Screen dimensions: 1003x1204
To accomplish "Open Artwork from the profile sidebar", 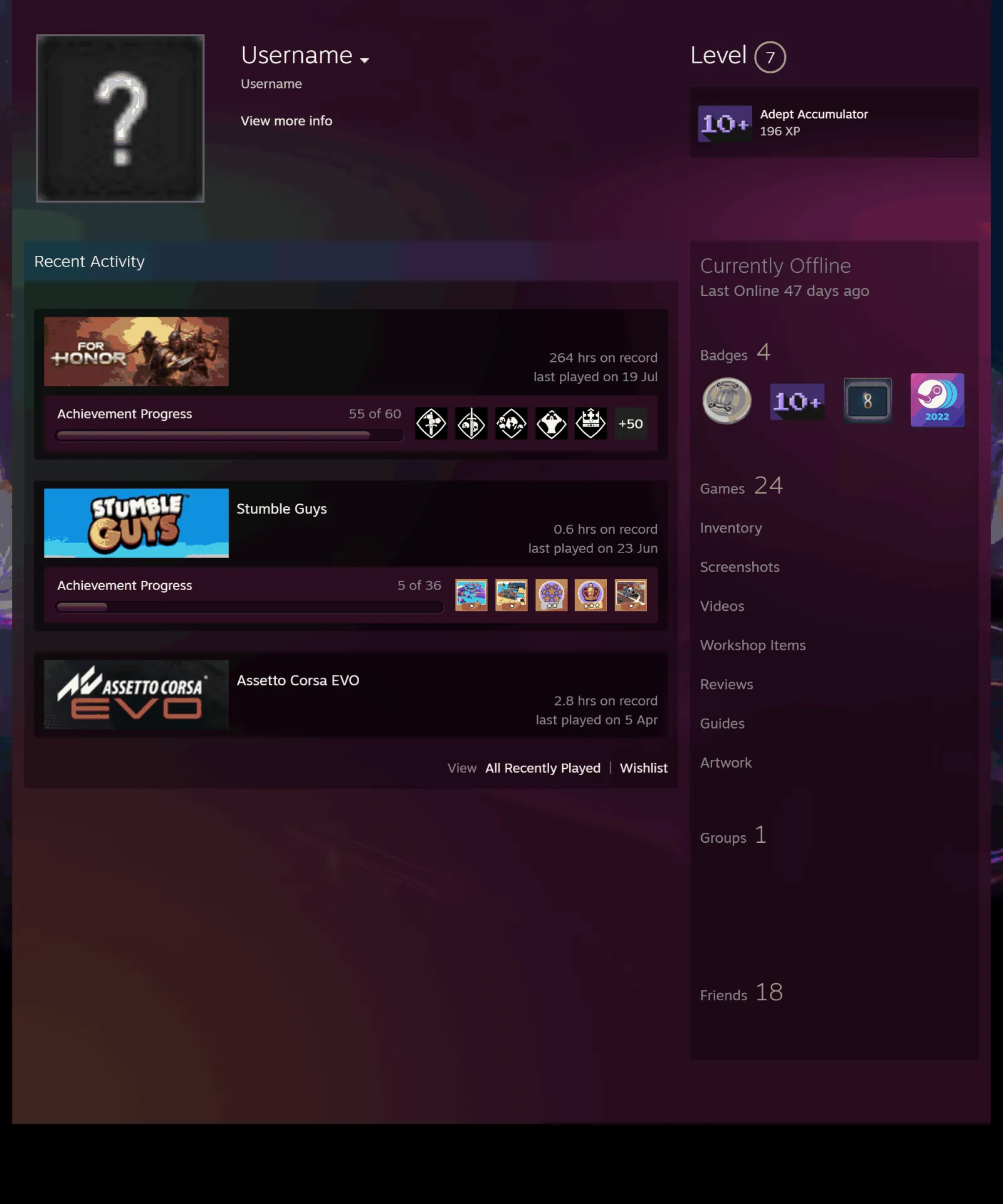I will pyautogui.click(x=726, y=763).
